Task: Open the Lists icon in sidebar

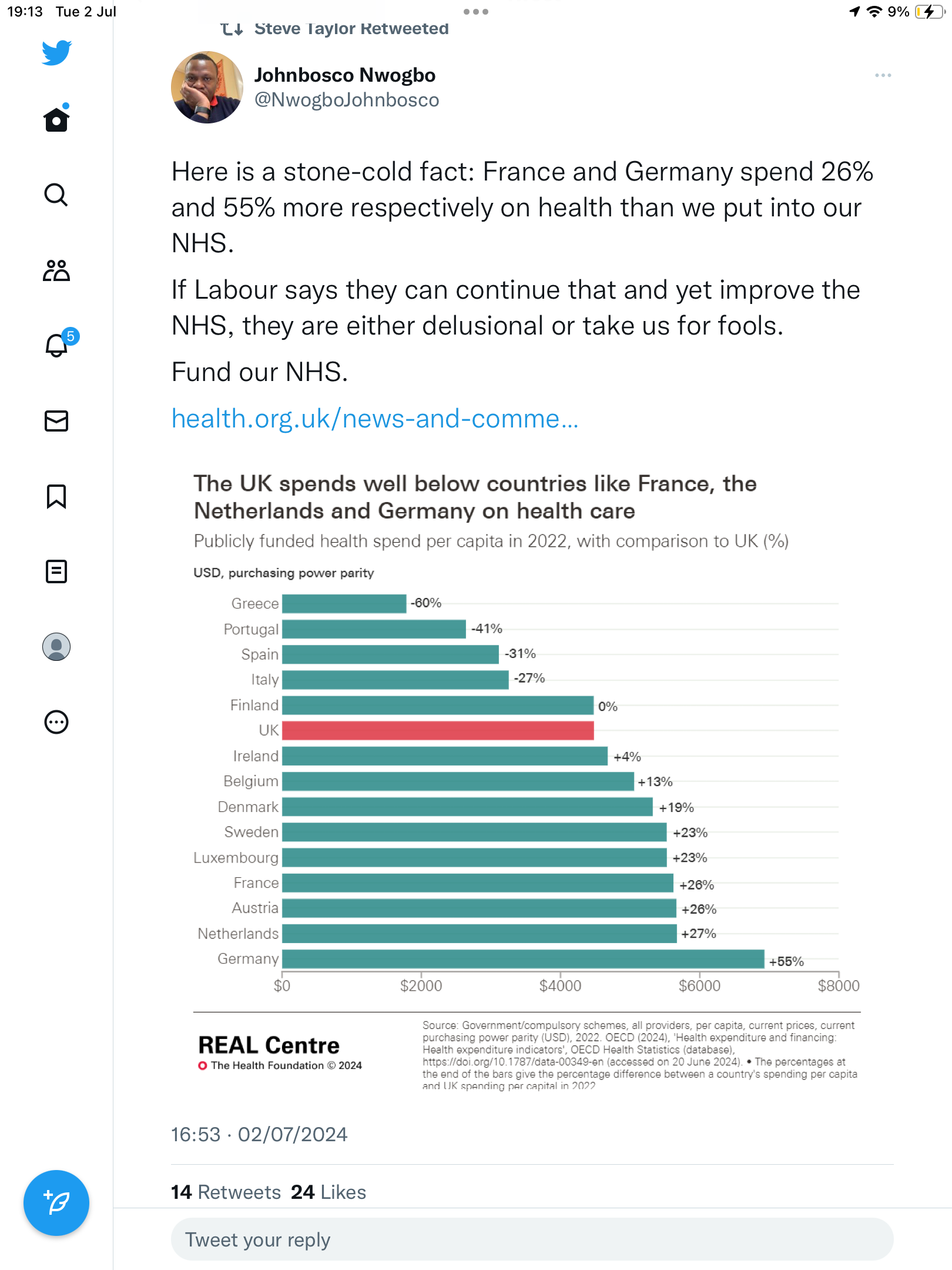Action: pyautogui.click(x=56, y=571)
